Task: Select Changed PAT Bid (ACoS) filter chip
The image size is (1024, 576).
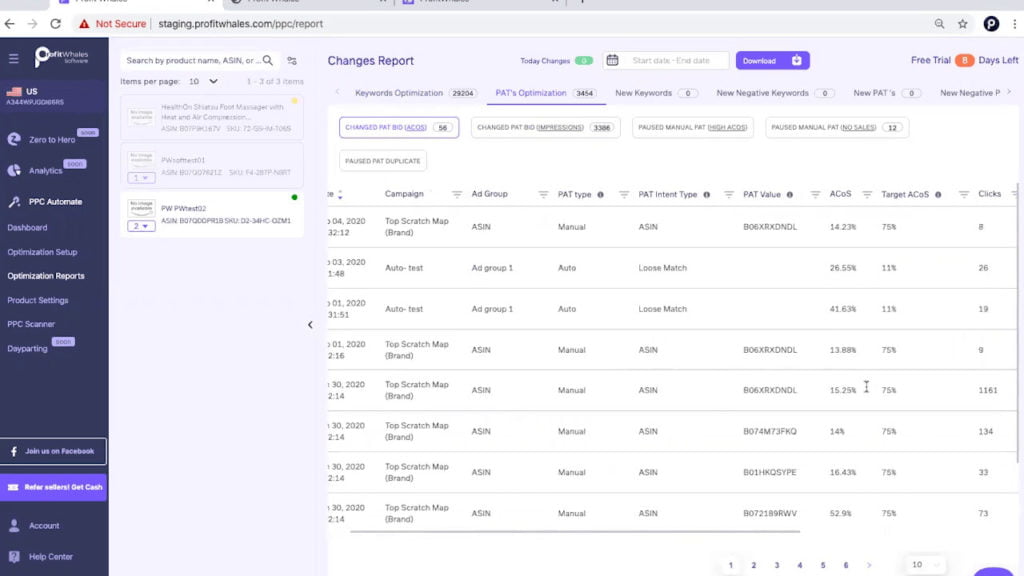Action: click(399, 127)
